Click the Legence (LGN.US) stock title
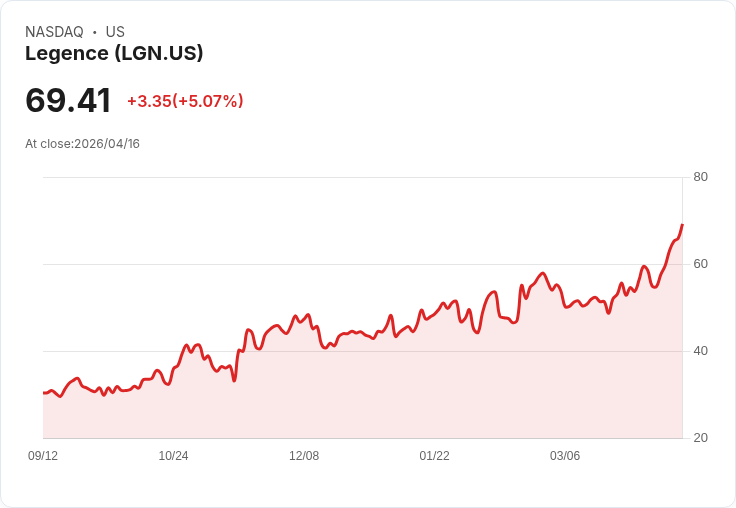736x508 pixels. (114, 53)
